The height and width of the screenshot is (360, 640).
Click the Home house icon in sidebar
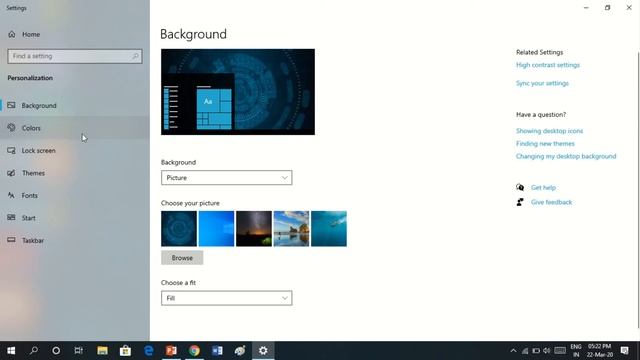click(x=11, y=34)
